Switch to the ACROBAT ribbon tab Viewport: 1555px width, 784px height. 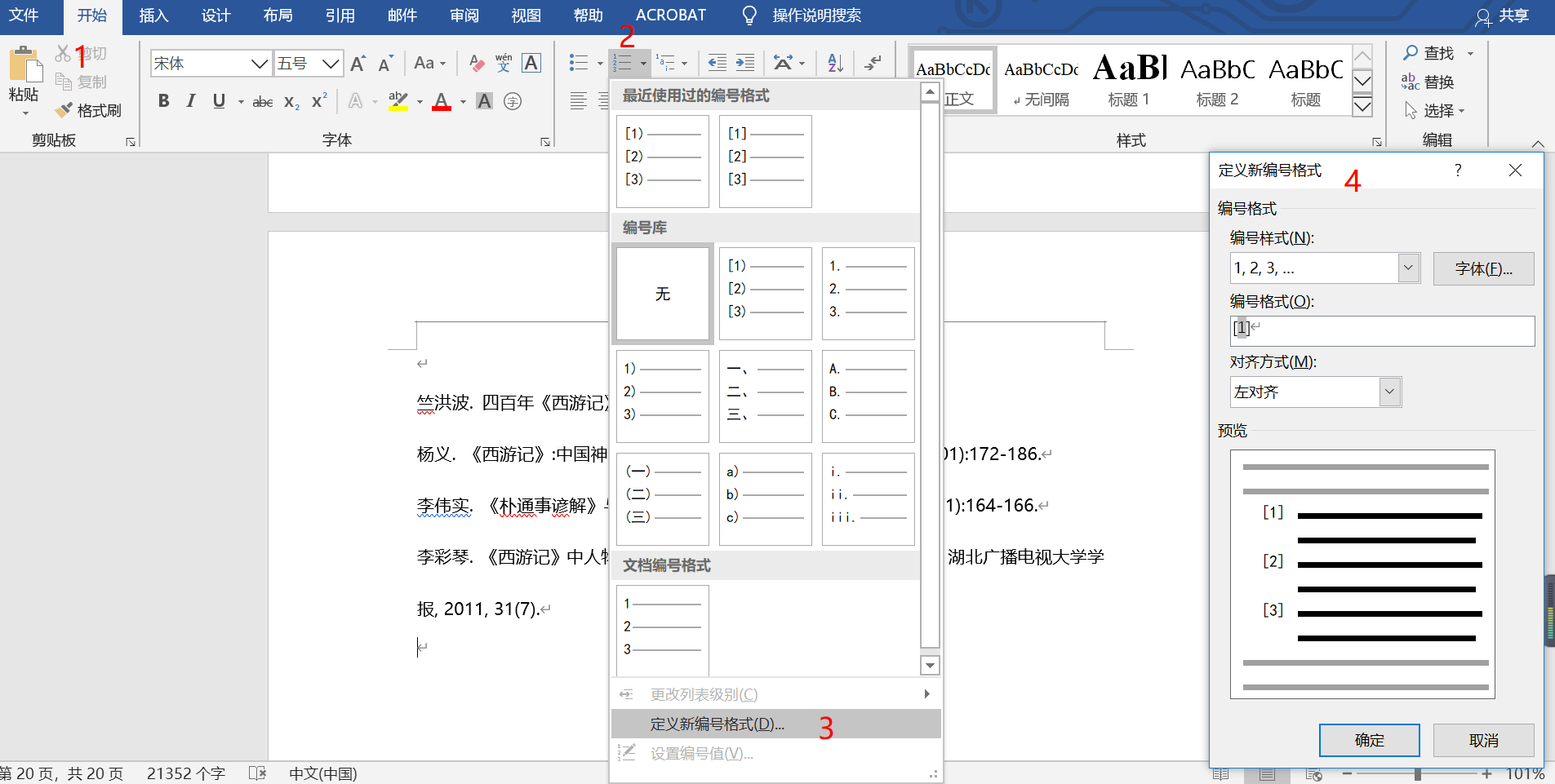(x=670, y=15)
